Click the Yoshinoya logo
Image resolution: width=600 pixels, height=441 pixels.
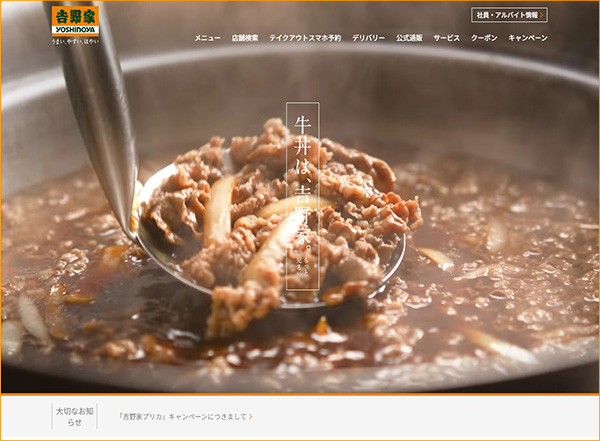tap(75, 21)
